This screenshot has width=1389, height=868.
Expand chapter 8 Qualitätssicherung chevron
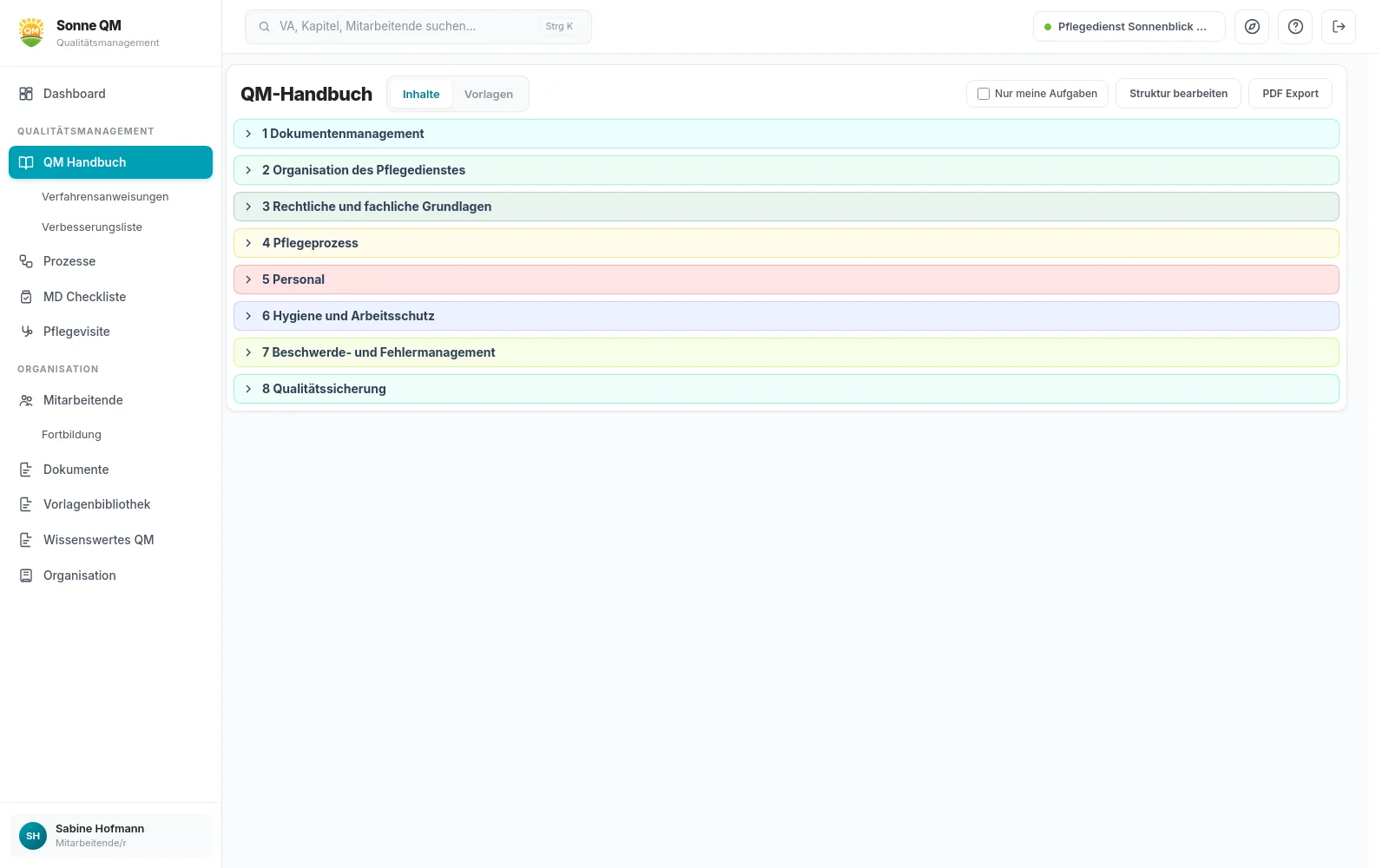click(x=248, y=389)
